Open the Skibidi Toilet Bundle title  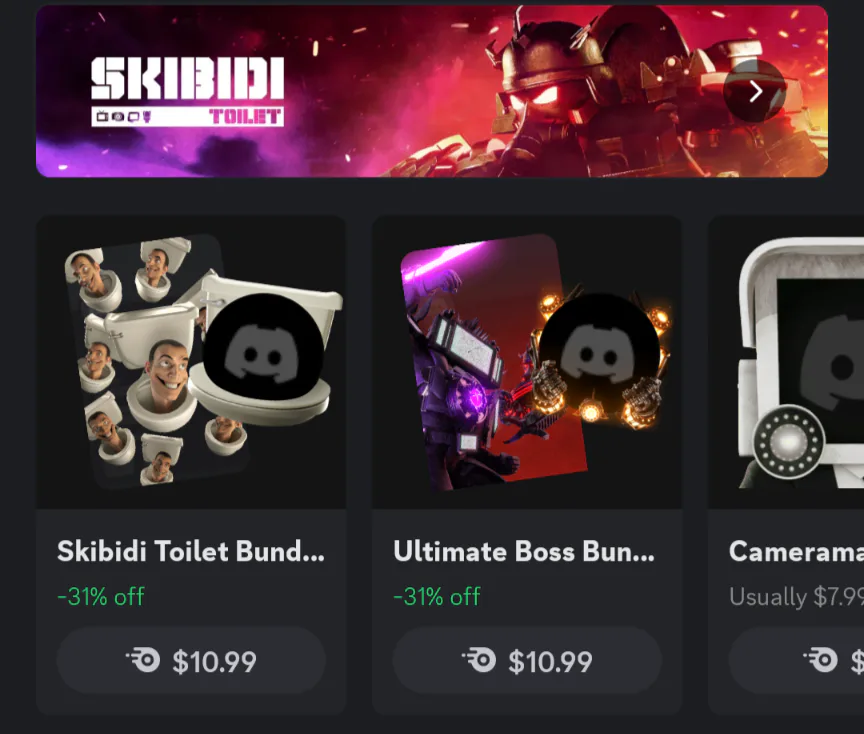click(191, 551)
